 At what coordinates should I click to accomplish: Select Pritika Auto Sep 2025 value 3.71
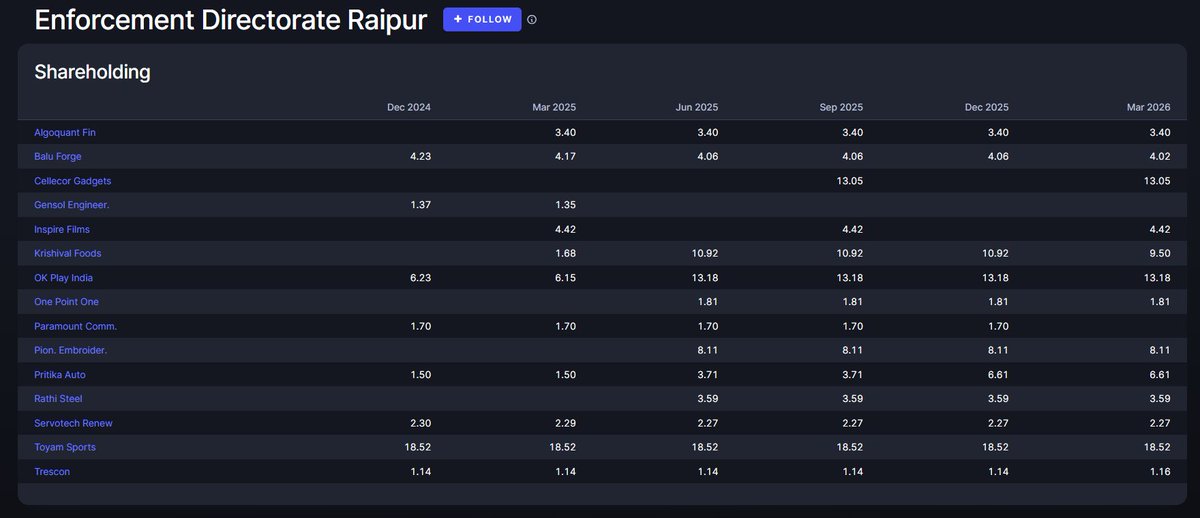coord(853,374)
